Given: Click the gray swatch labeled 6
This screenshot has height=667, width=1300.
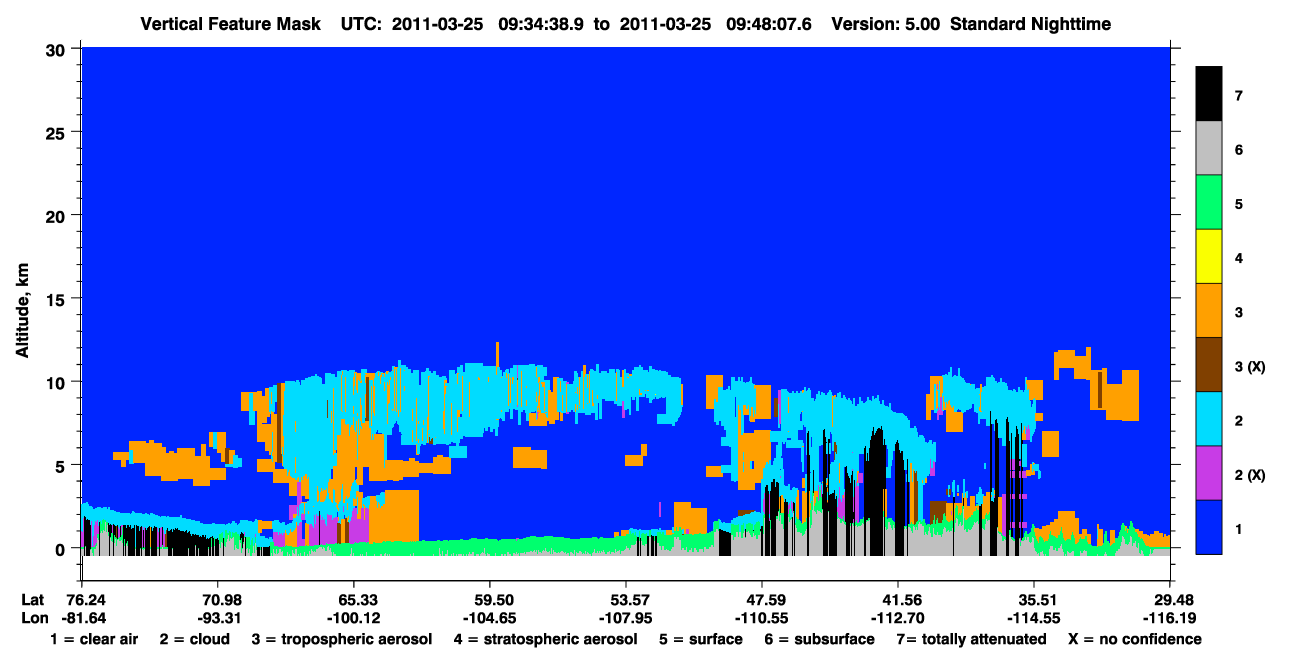Looking at the screenshot, I should coord(1209,149).
